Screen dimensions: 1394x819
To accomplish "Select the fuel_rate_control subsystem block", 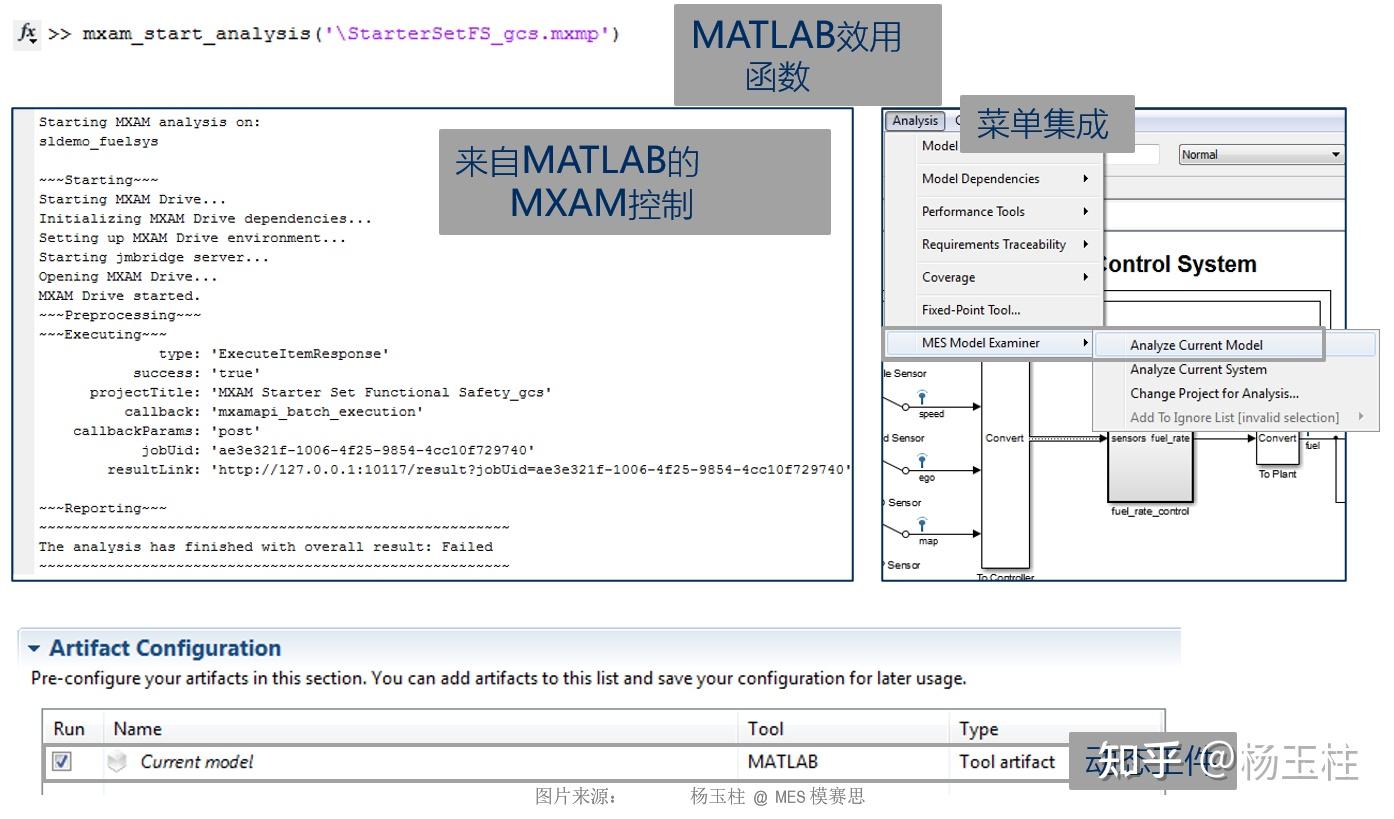I will click(x=1150, y=470).
